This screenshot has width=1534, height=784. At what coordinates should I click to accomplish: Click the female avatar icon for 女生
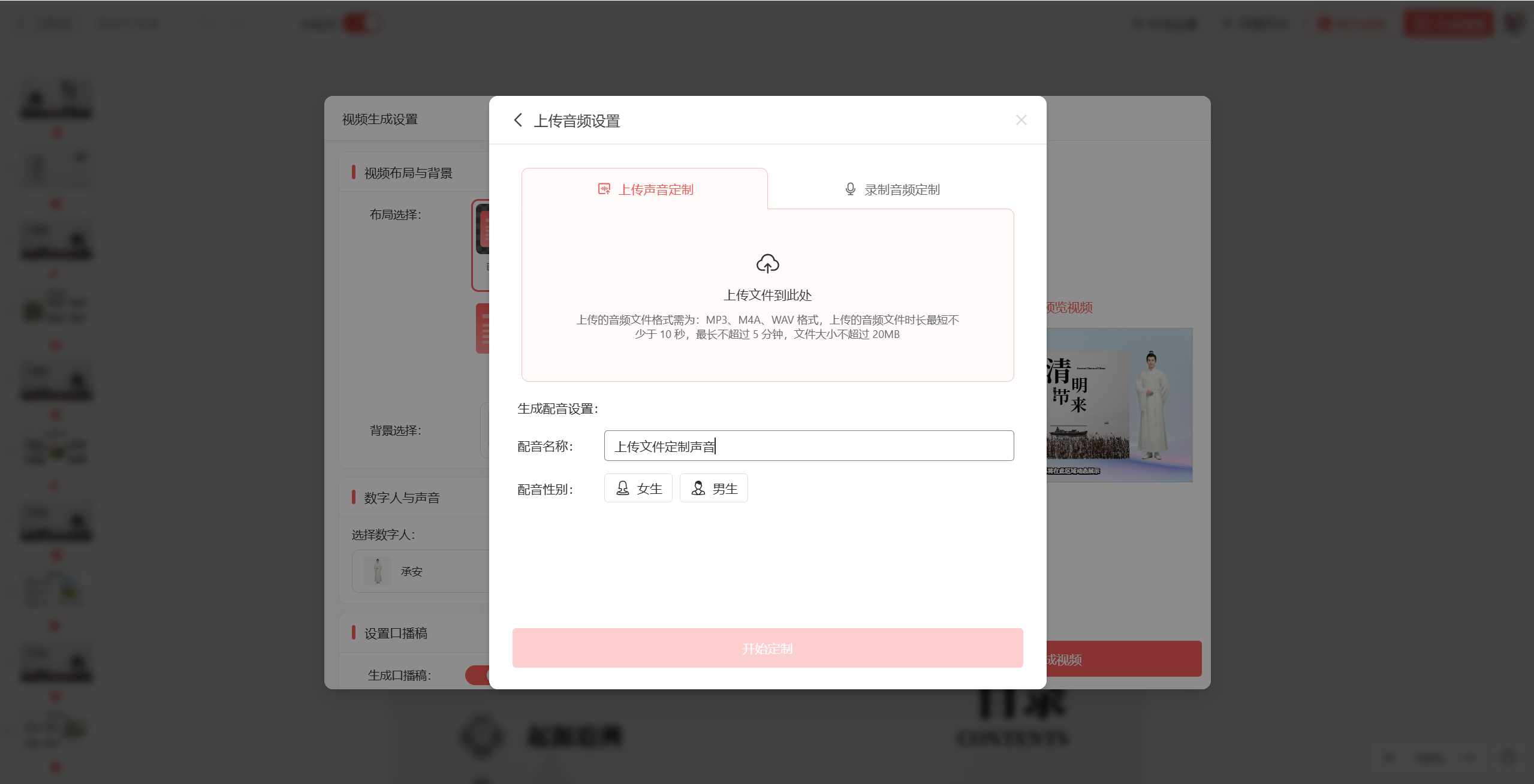tap(623, 489)
